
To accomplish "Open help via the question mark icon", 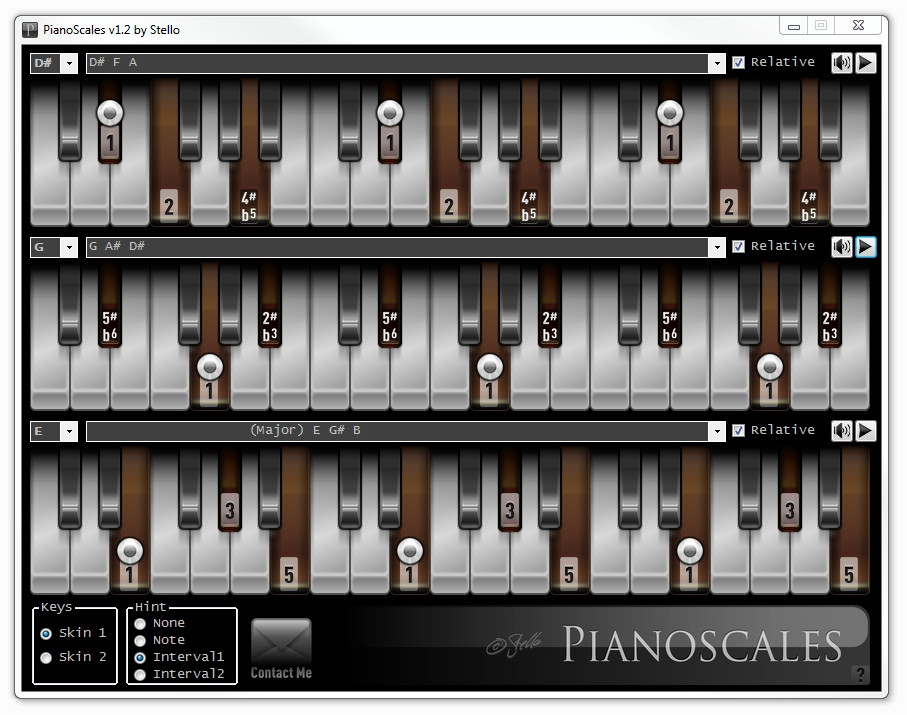I will point(860,675).
